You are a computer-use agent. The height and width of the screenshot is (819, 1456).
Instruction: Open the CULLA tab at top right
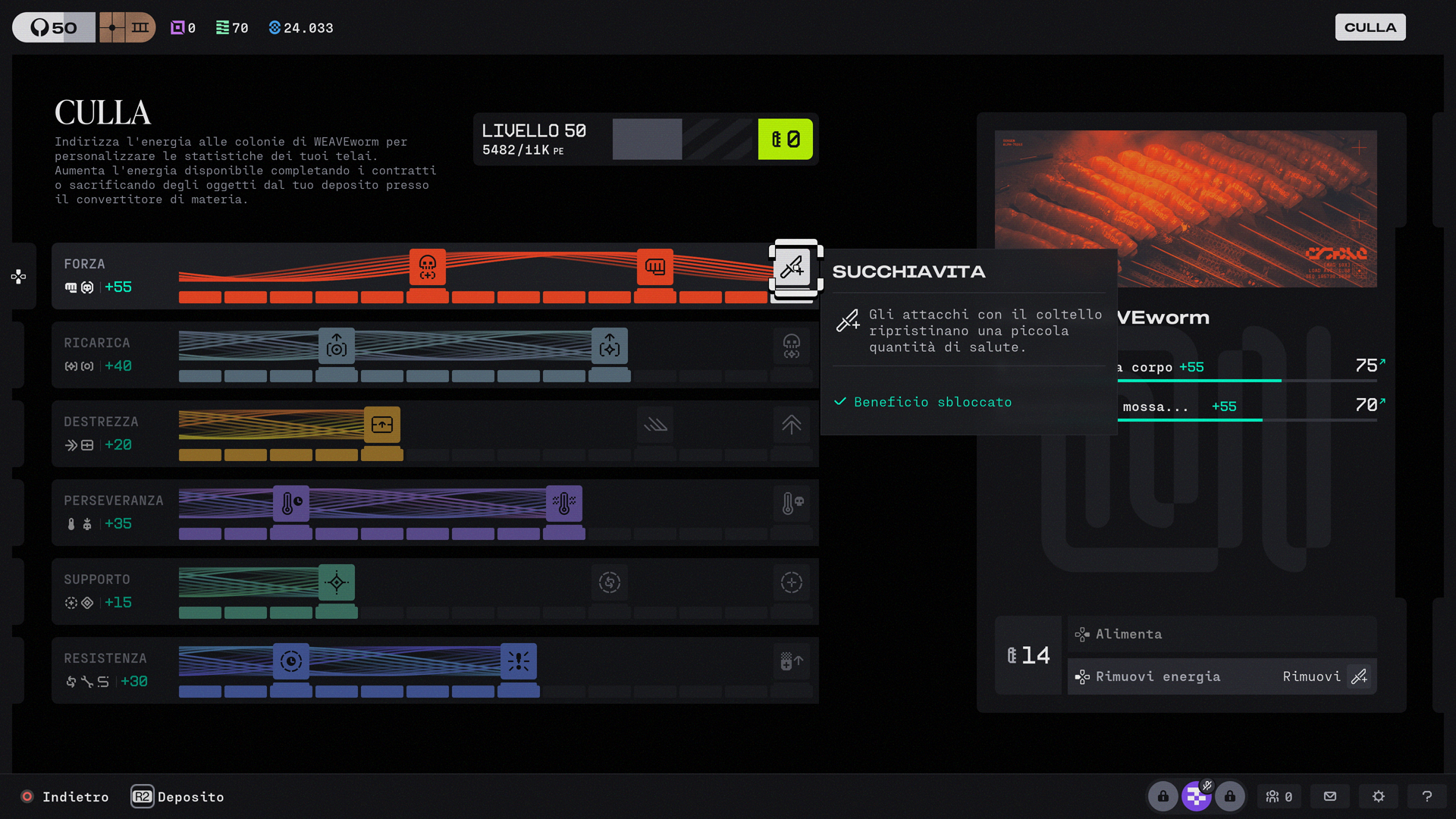pos(1370,27)
